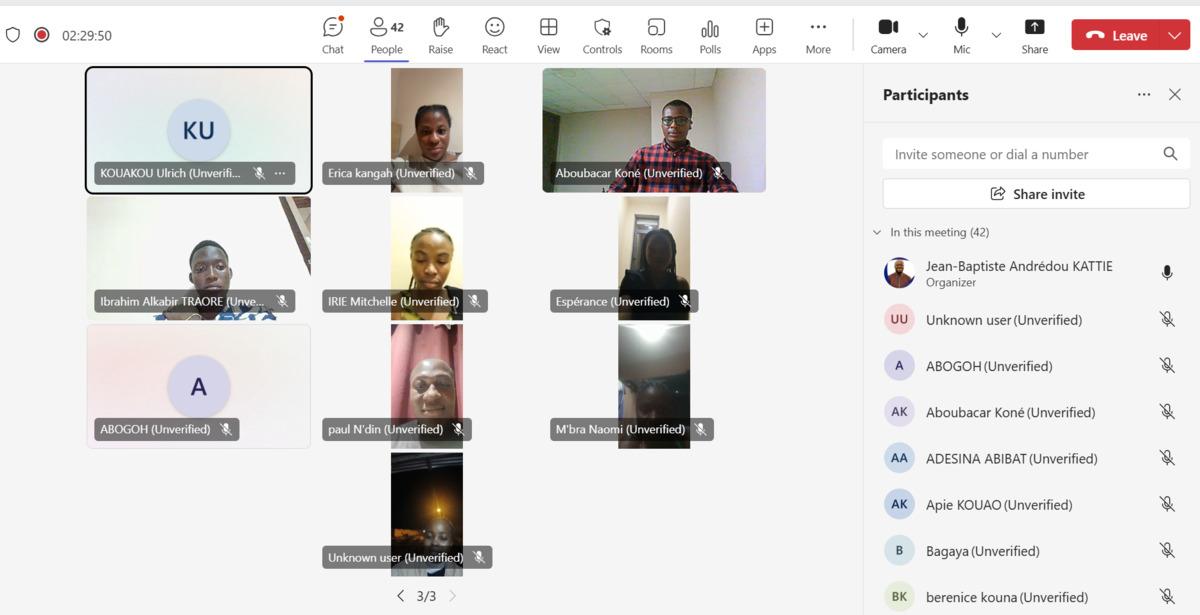Viewport: 1200px width, 615px height.
Task: Open Participants panel more options
Action: (x=1144, y=95)
